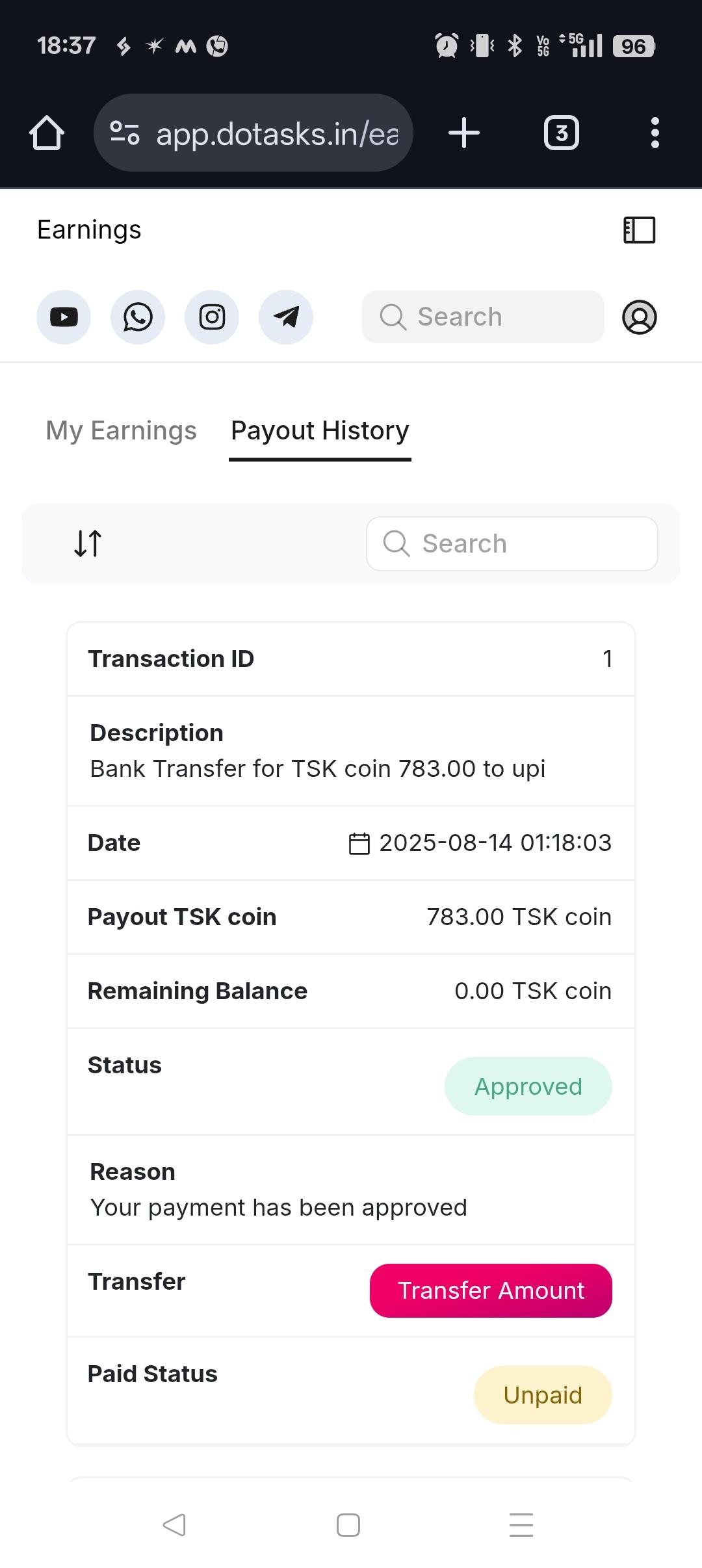Image resolution: width=702 pixels, height=1568 pixels.
Task: Open the browser tab switcher showing 3
Action: (562, 133)
